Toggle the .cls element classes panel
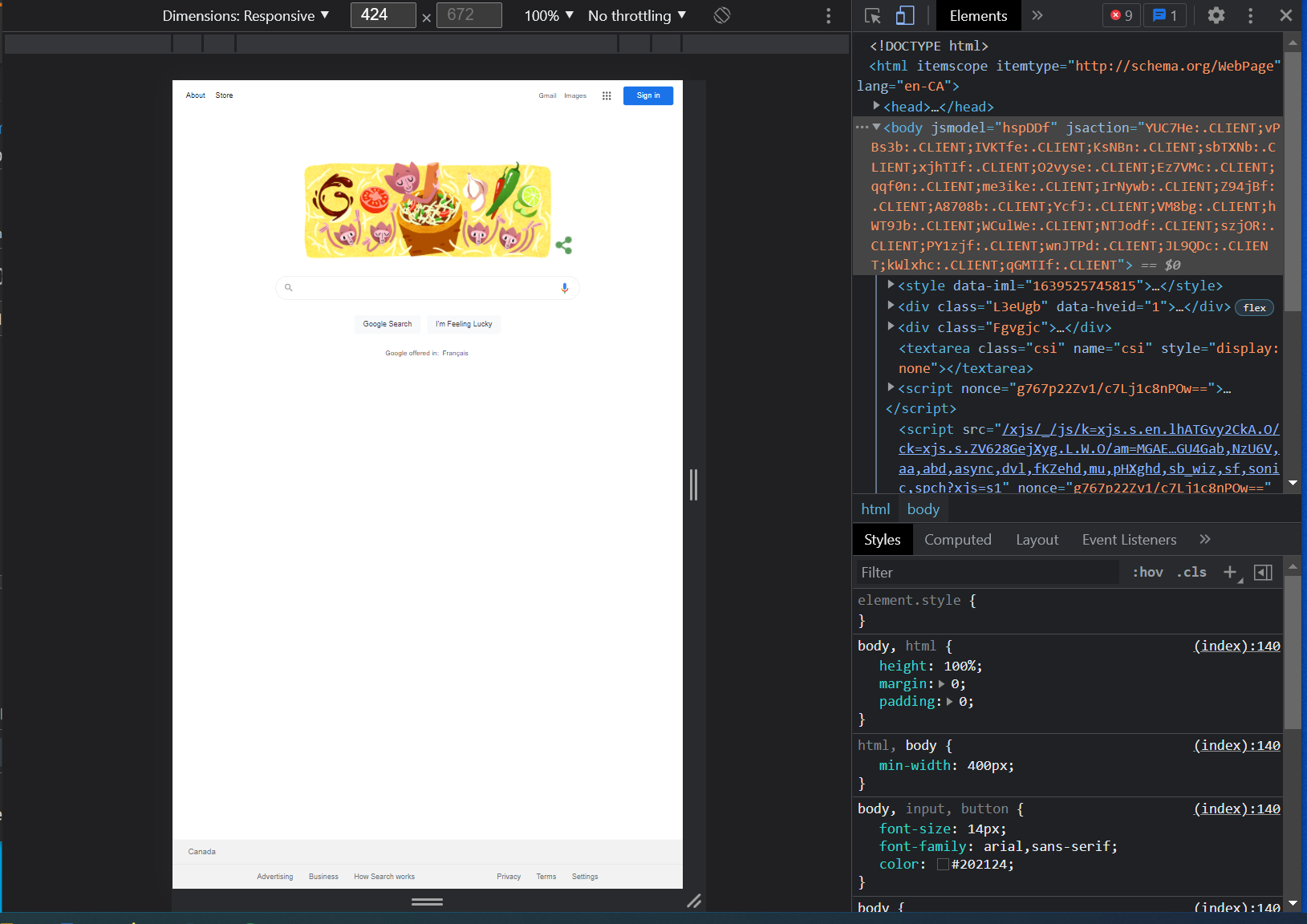1307x924 pixels. [1191, 572]
